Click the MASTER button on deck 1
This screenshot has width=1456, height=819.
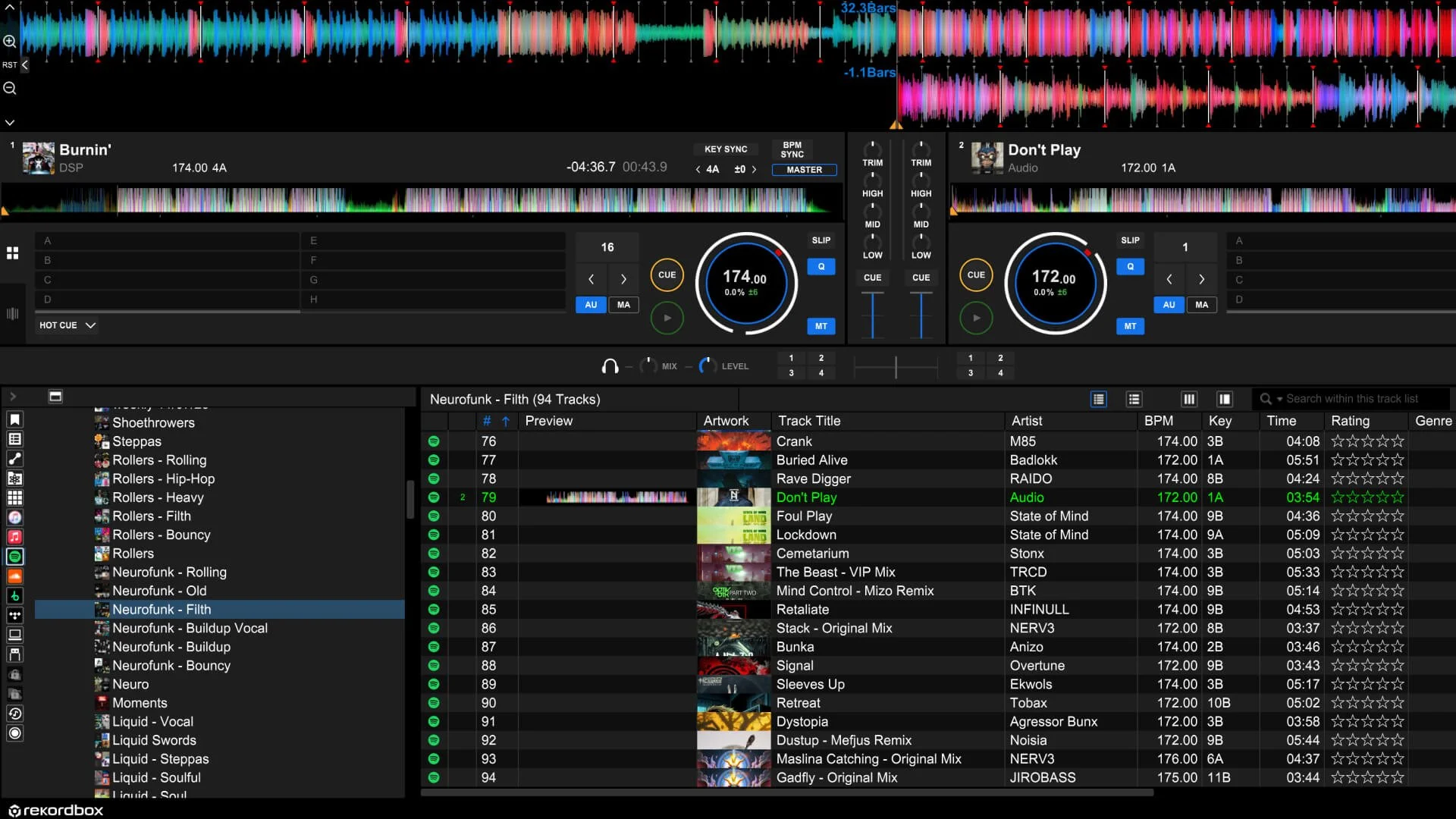[804, 170]
